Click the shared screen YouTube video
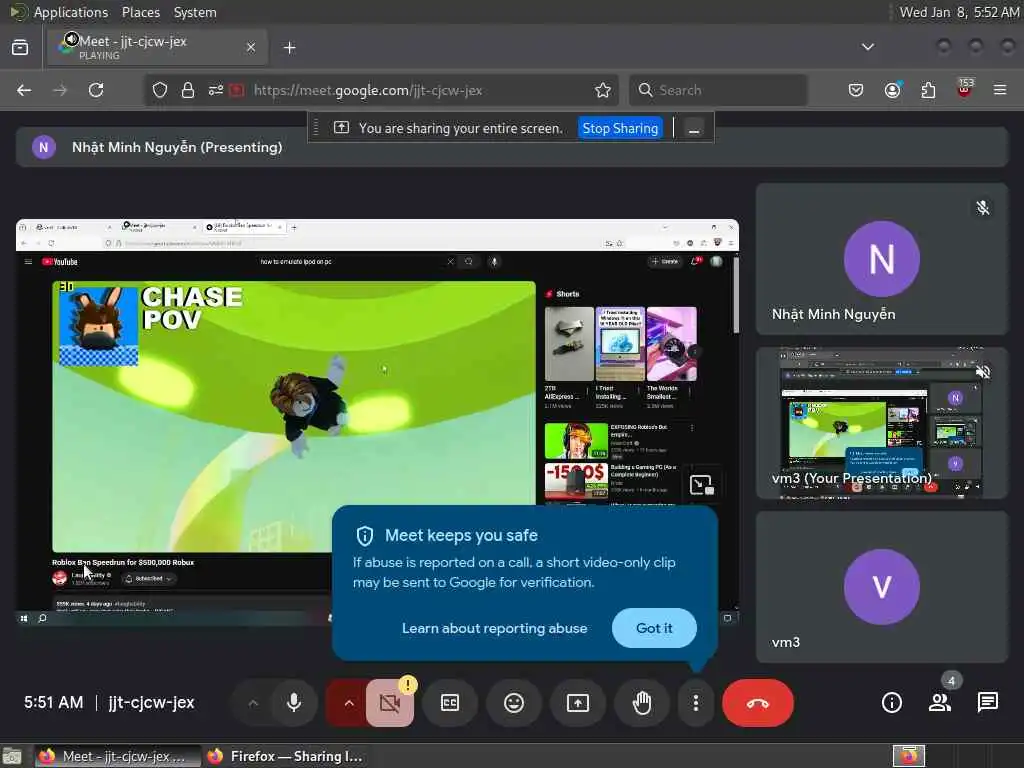The height and width of the screenshot is (768, 1024). [x=294, y=417]
